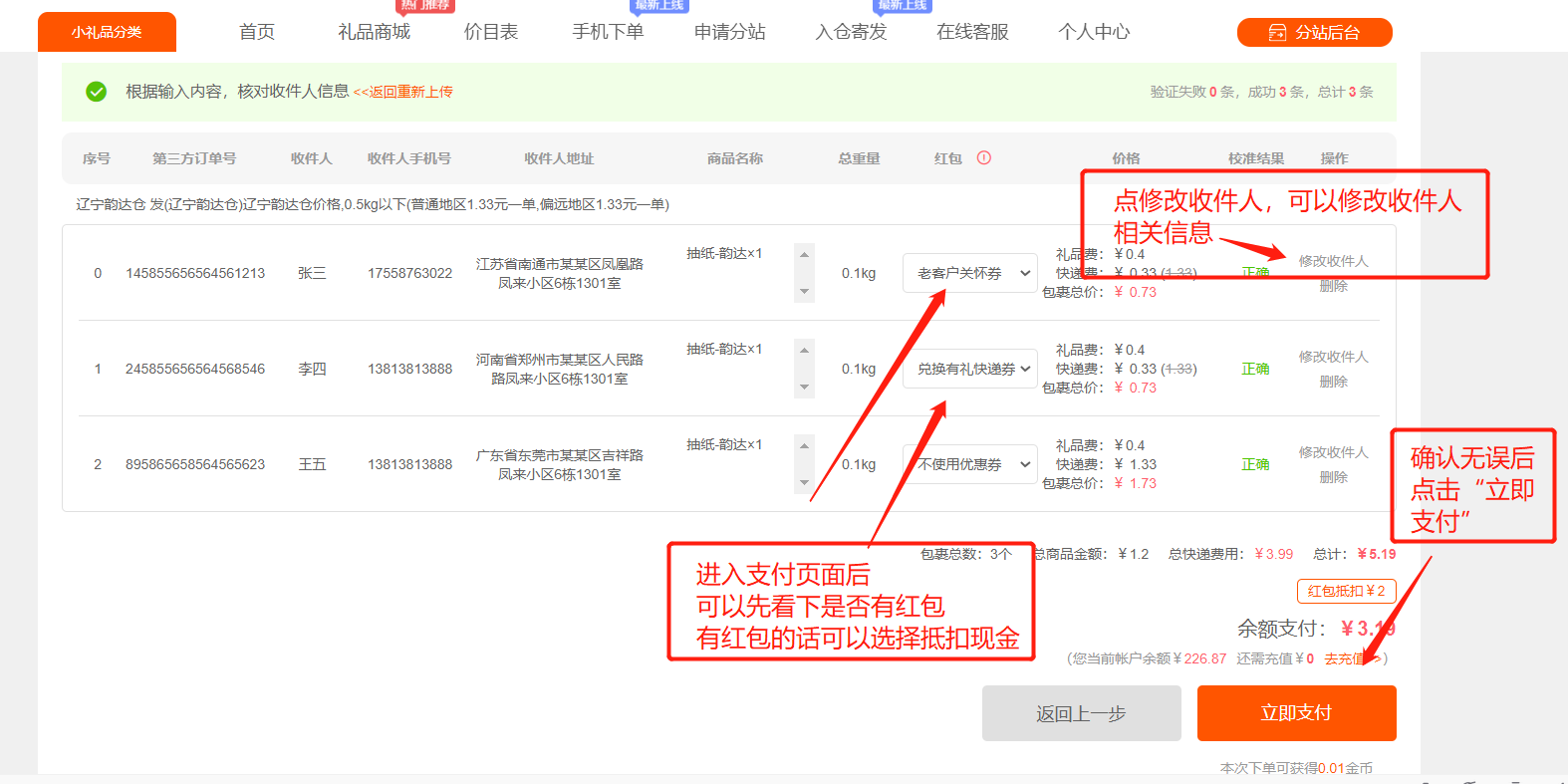Expand the 老客户关怀券 coupon dropdown

pyautogui.click(x=970, y=273)
